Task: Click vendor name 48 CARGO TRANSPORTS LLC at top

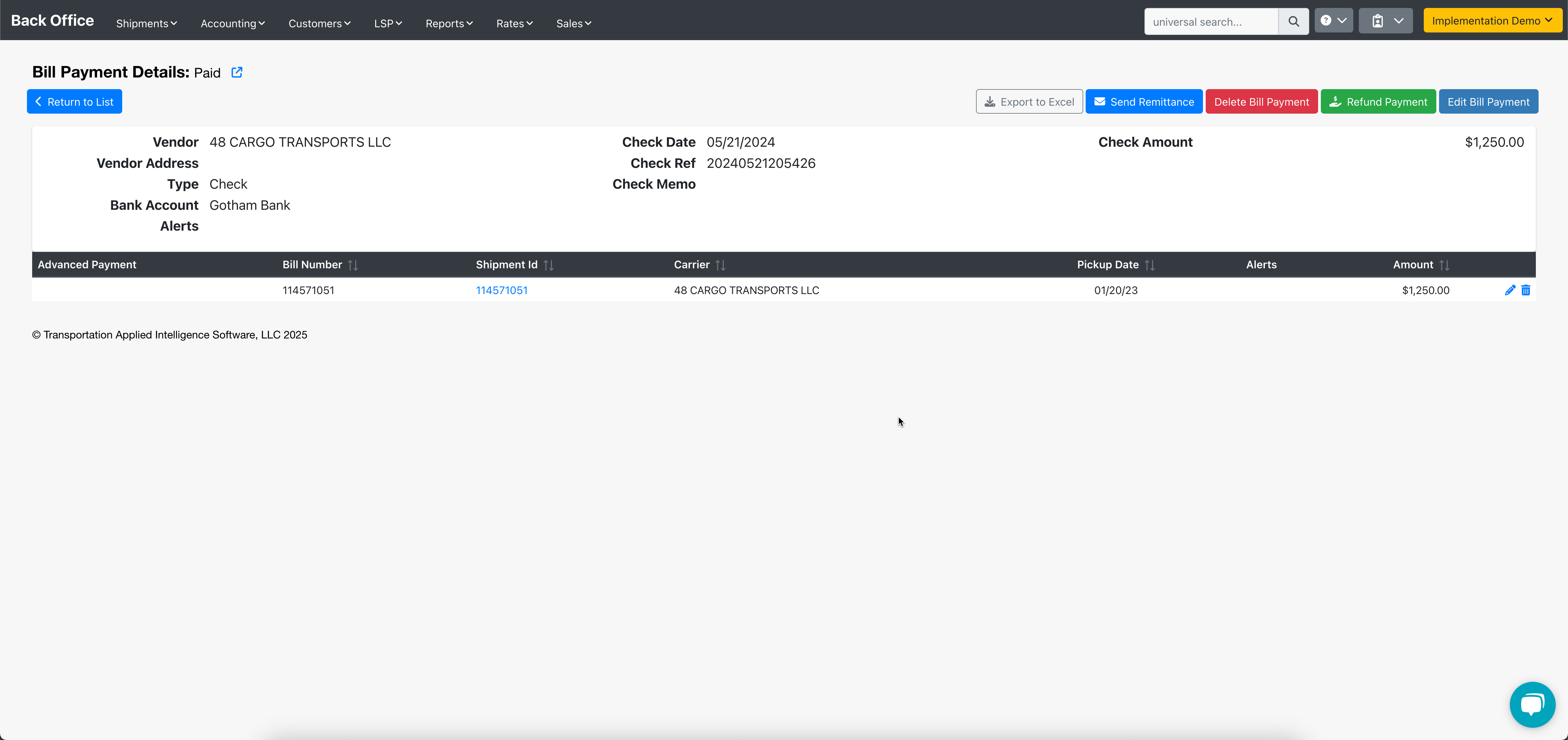Action: pyautogui.click(x=300, y=142)
